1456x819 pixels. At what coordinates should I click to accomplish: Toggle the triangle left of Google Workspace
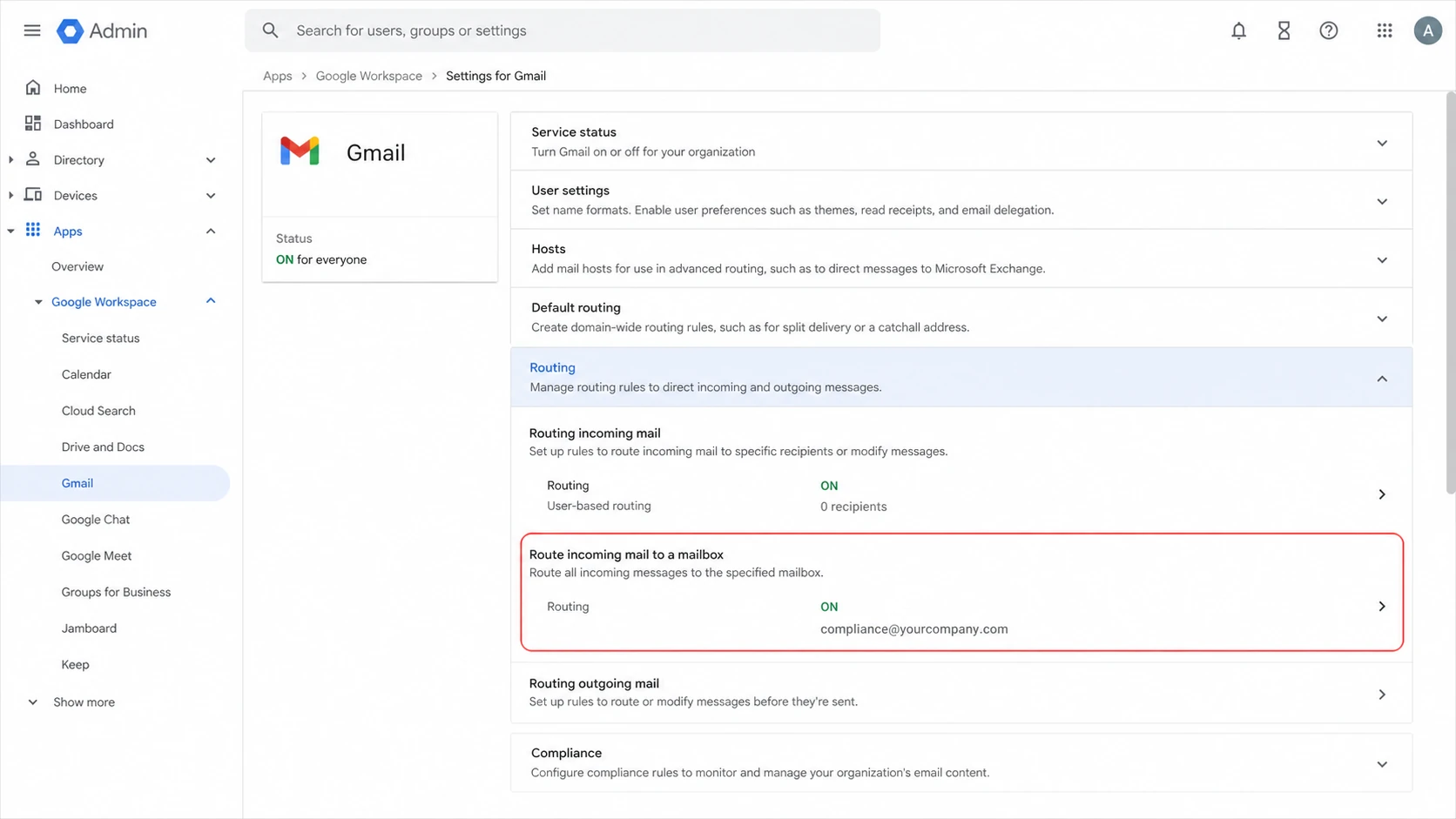(38, 302)
